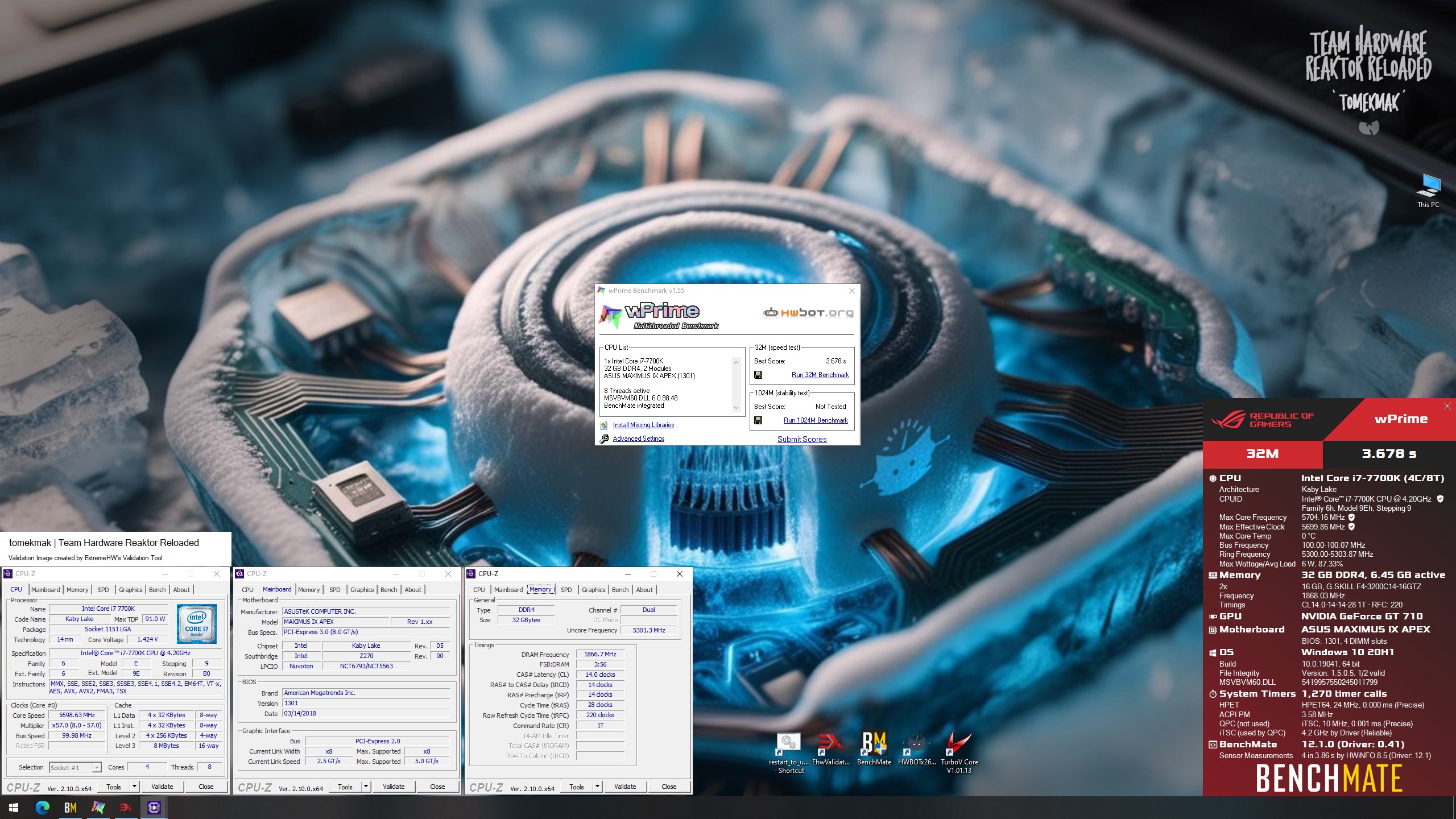The height and width of the screenshot is (819, 1456).
Task: Click the CAS# Latency value 14.0 clocks
Action: pos(600,675)
